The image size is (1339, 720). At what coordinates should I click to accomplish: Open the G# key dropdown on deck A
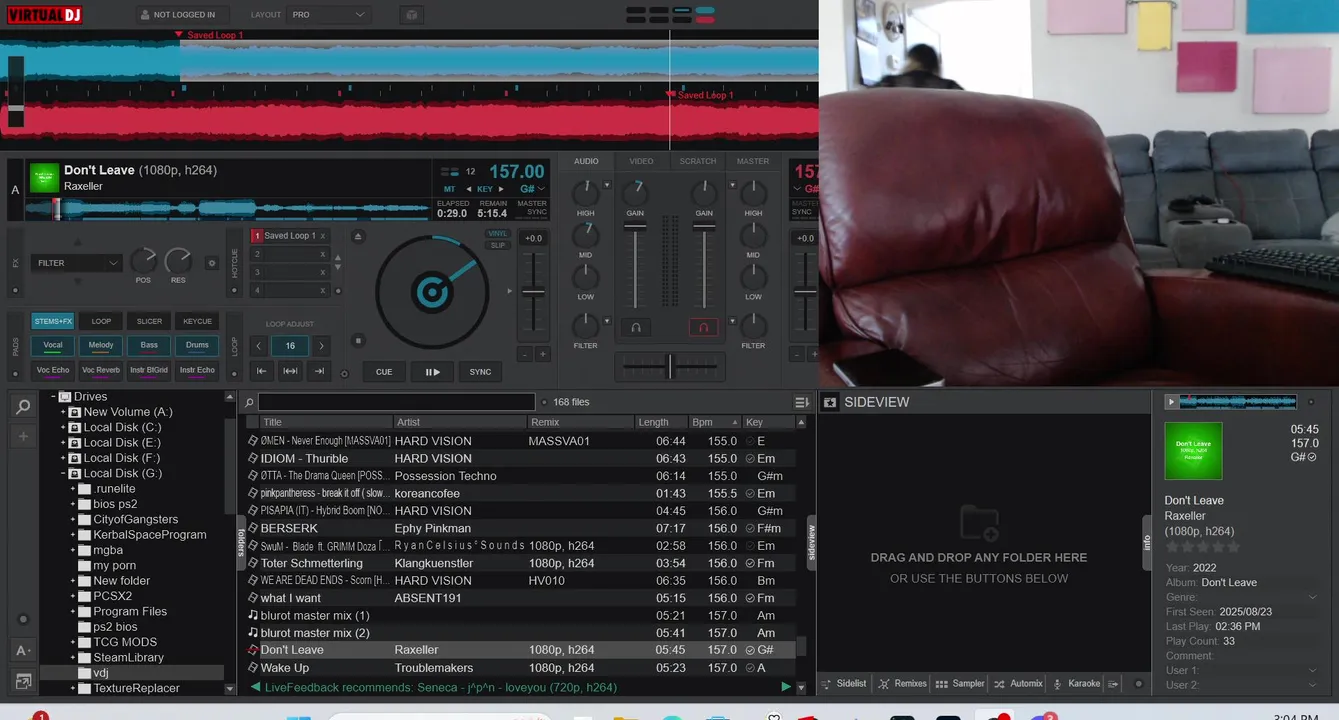533,188
